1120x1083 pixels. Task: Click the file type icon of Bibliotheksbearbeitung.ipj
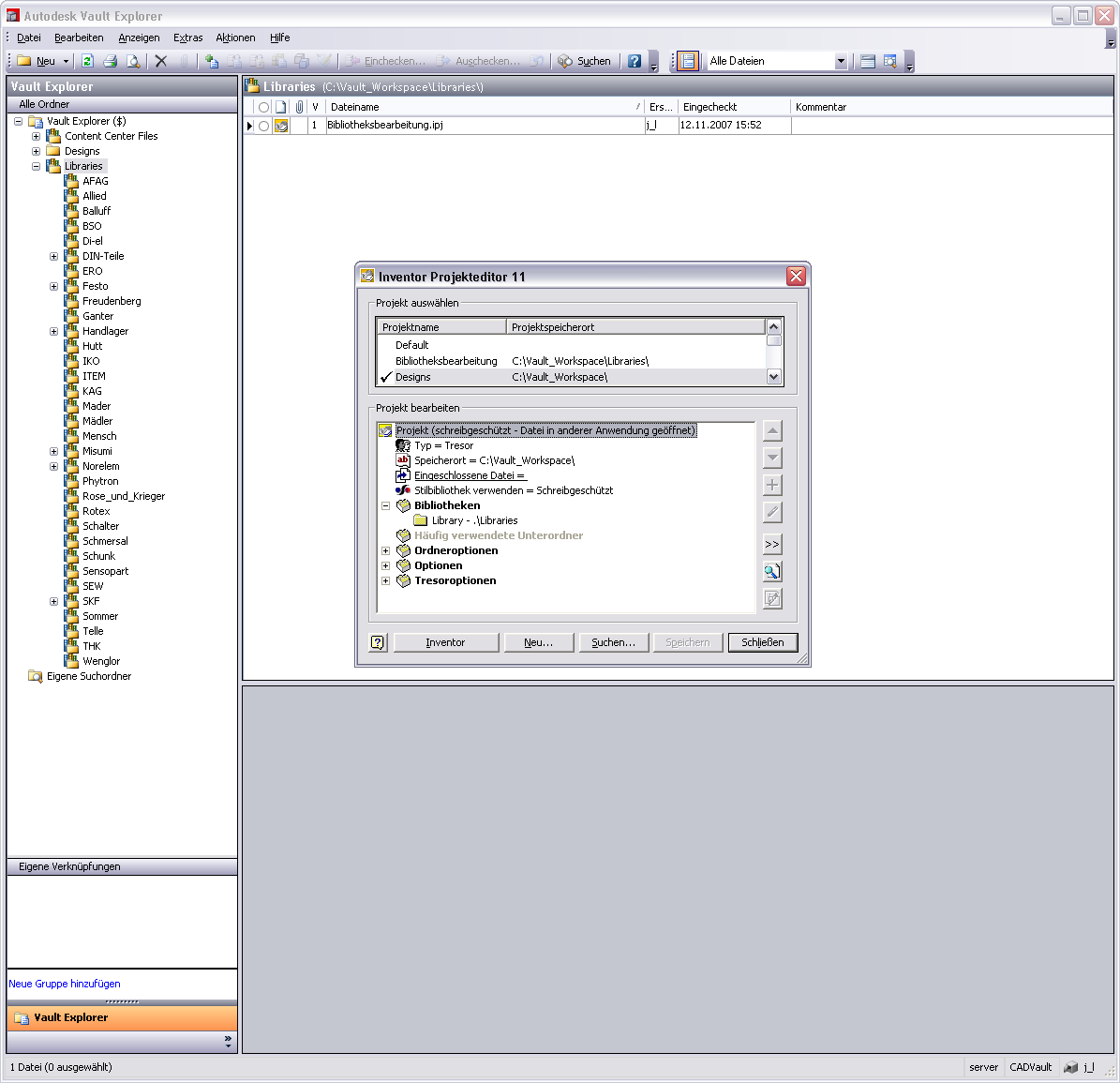[281, 126]
